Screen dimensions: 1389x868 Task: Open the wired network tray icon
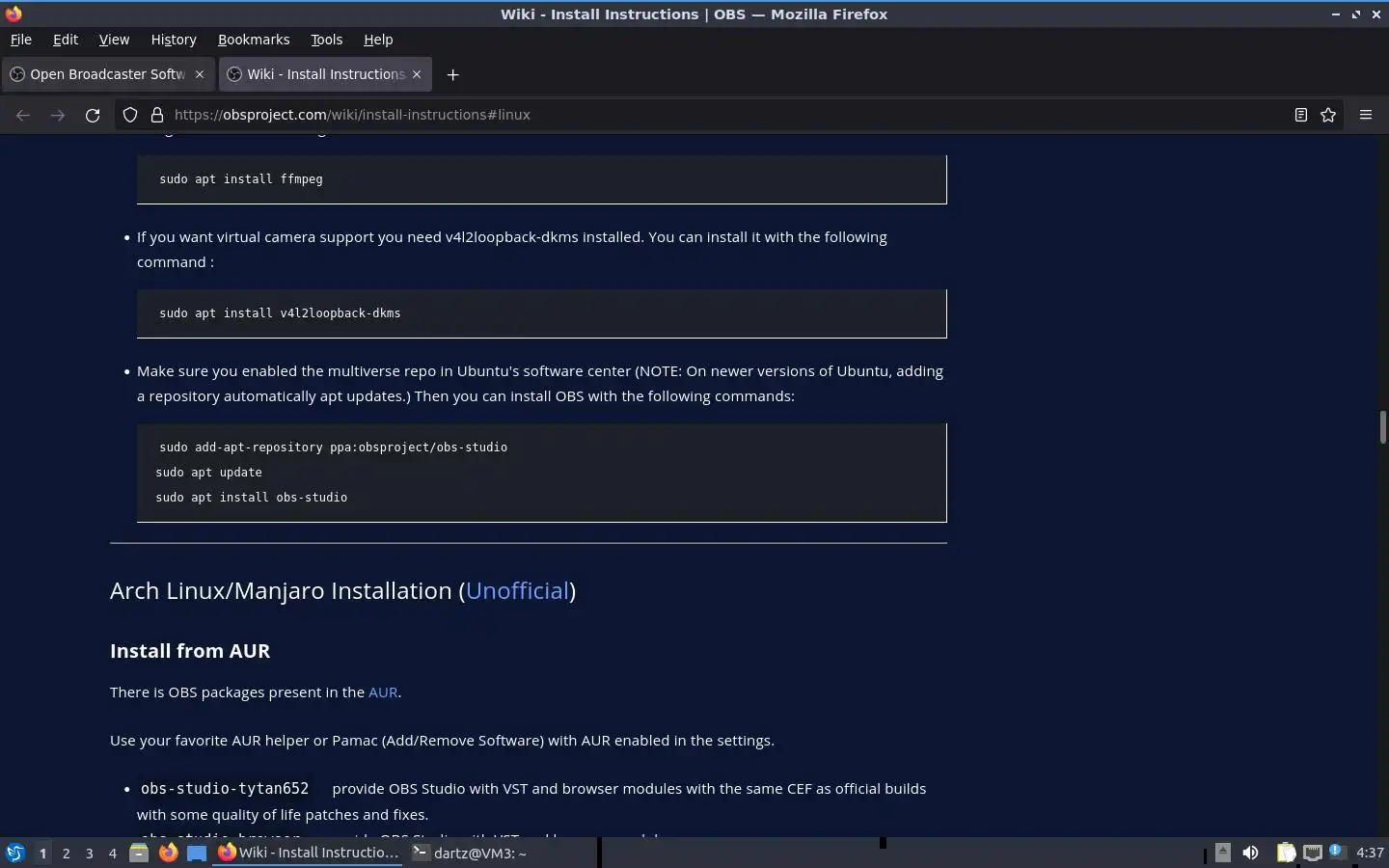point(1312,853)
